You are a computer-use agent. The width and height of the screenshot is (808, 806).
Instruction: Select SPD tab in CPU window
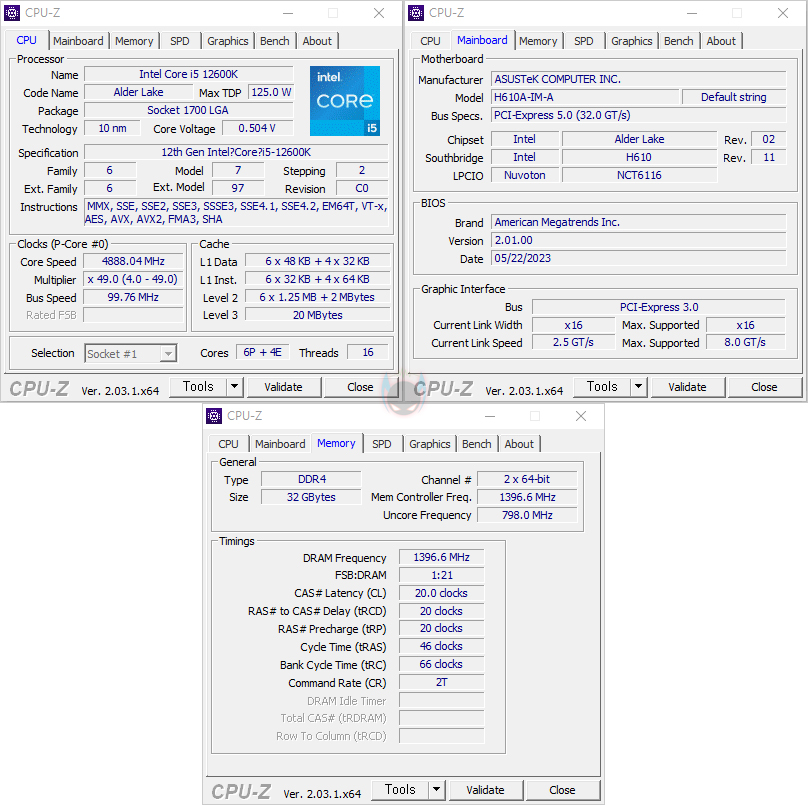[180, 41]
